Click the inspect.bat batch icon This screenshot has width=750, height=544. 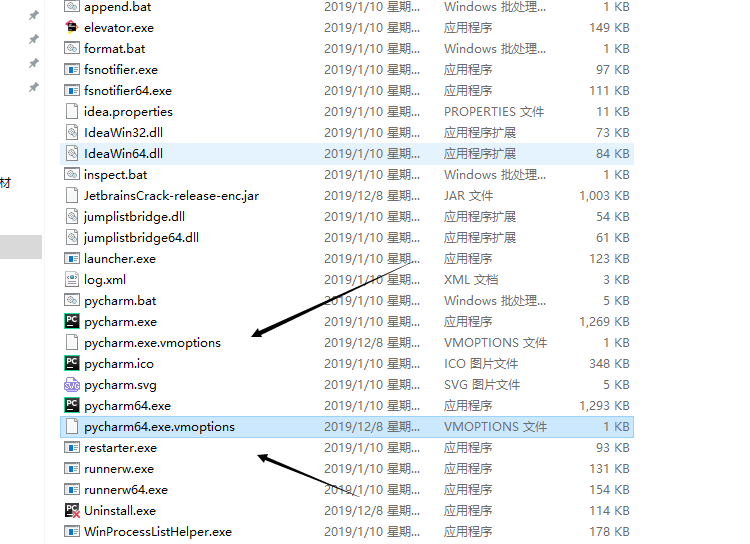pyautogui.click(x=72, y=175)
